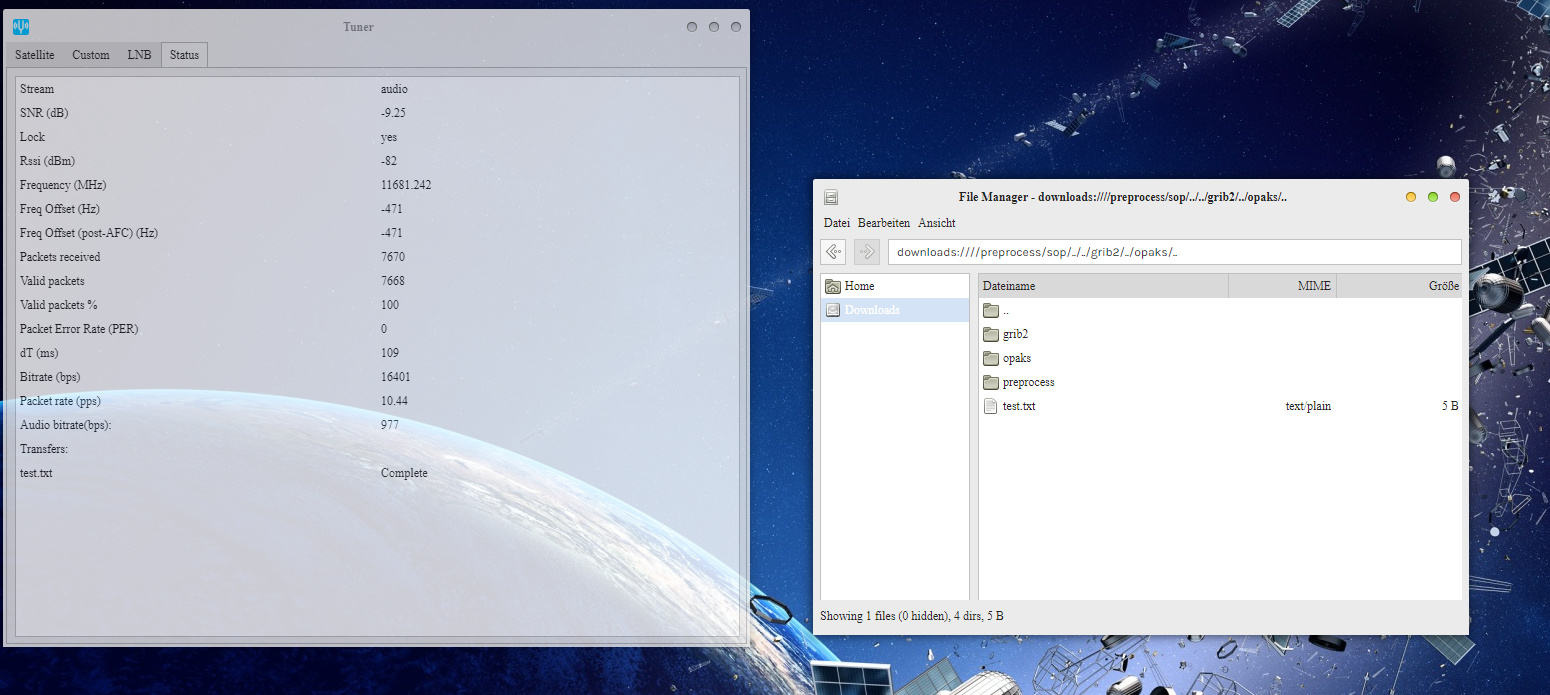Click the Complete transfer status
The height and width of the screenshot is (695, 1550).
[404, 473]
